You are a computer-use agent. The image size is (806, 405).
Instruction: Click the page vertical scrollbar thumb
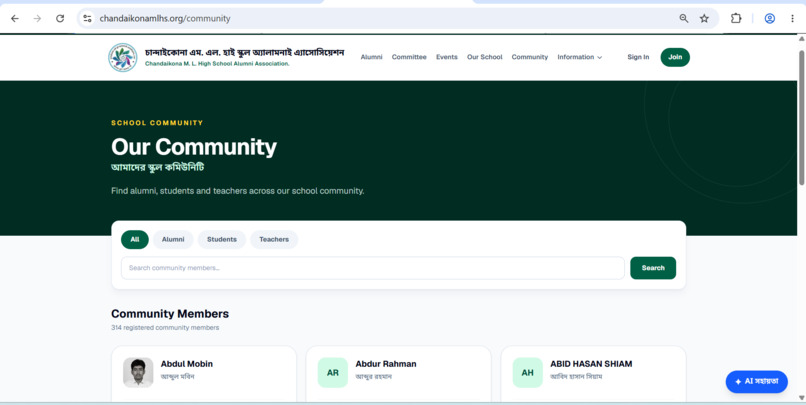tap(801, 118)
